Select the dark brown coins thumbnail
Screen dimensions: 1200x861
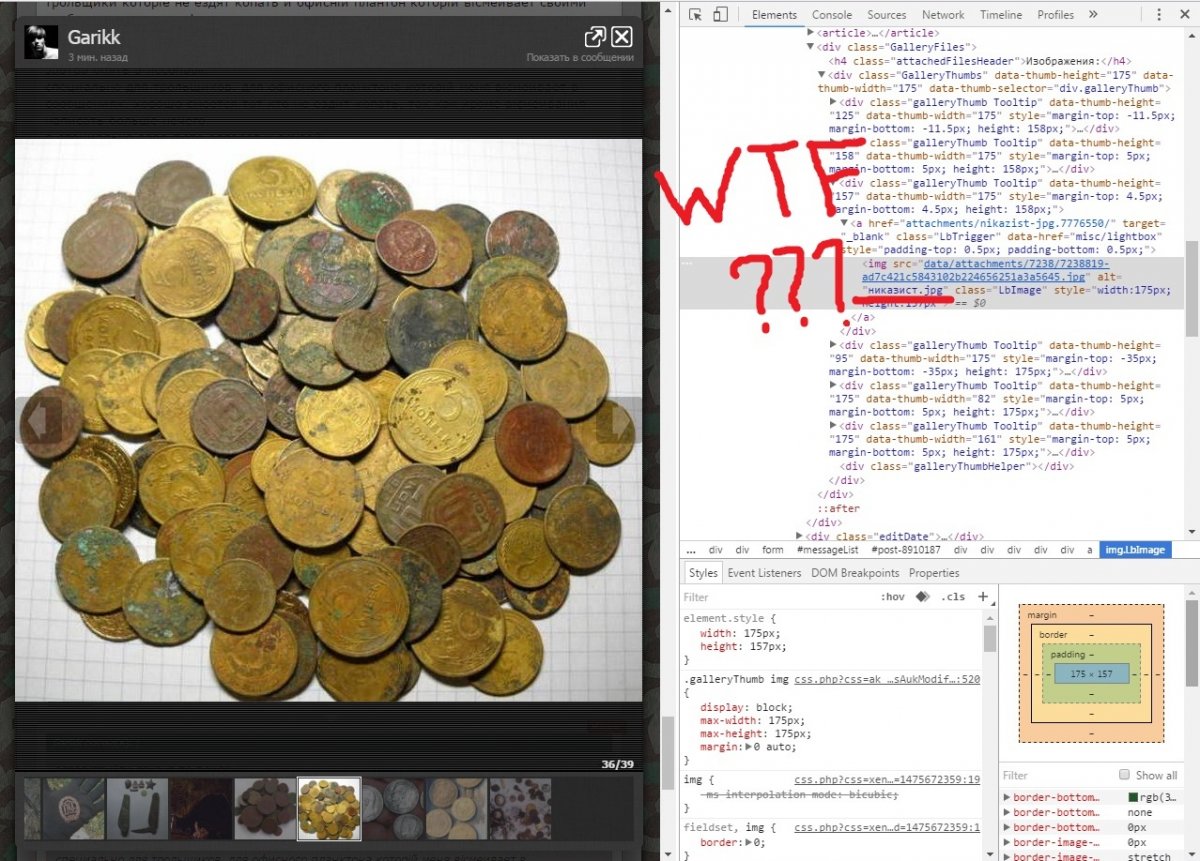(x=265, y=809)
